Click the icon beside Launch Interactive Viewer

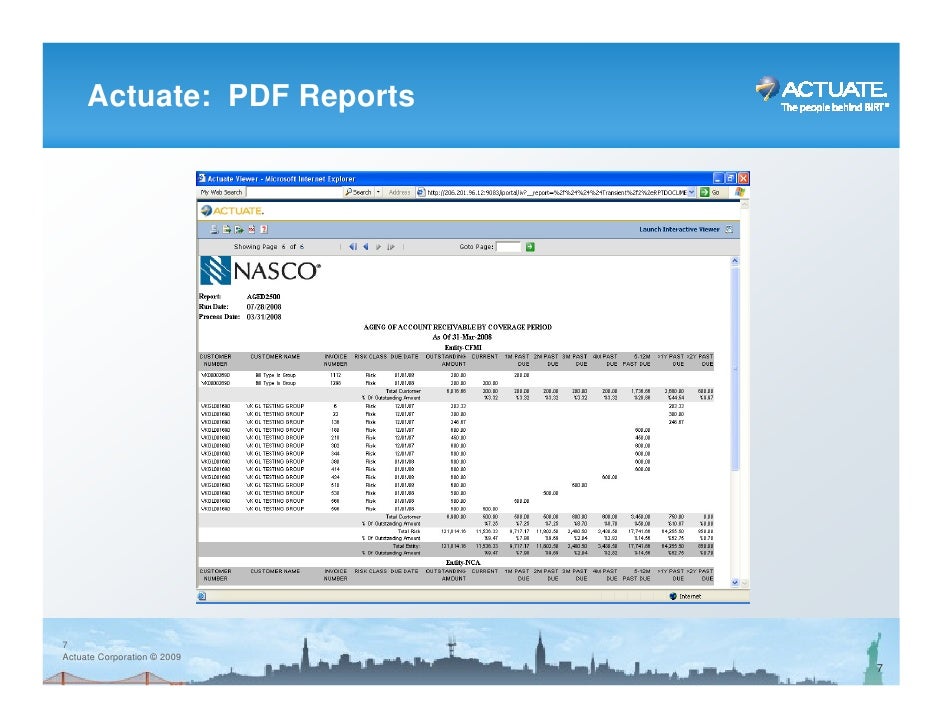(x=729, y=229)
